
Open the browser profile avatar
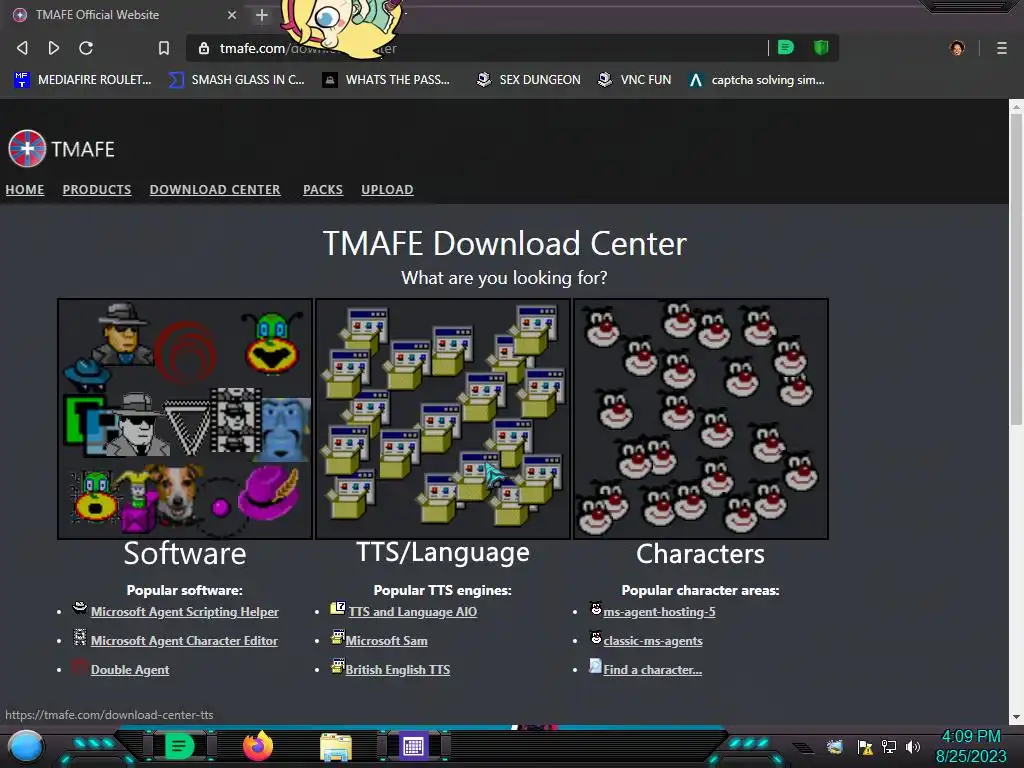[957, 48]
